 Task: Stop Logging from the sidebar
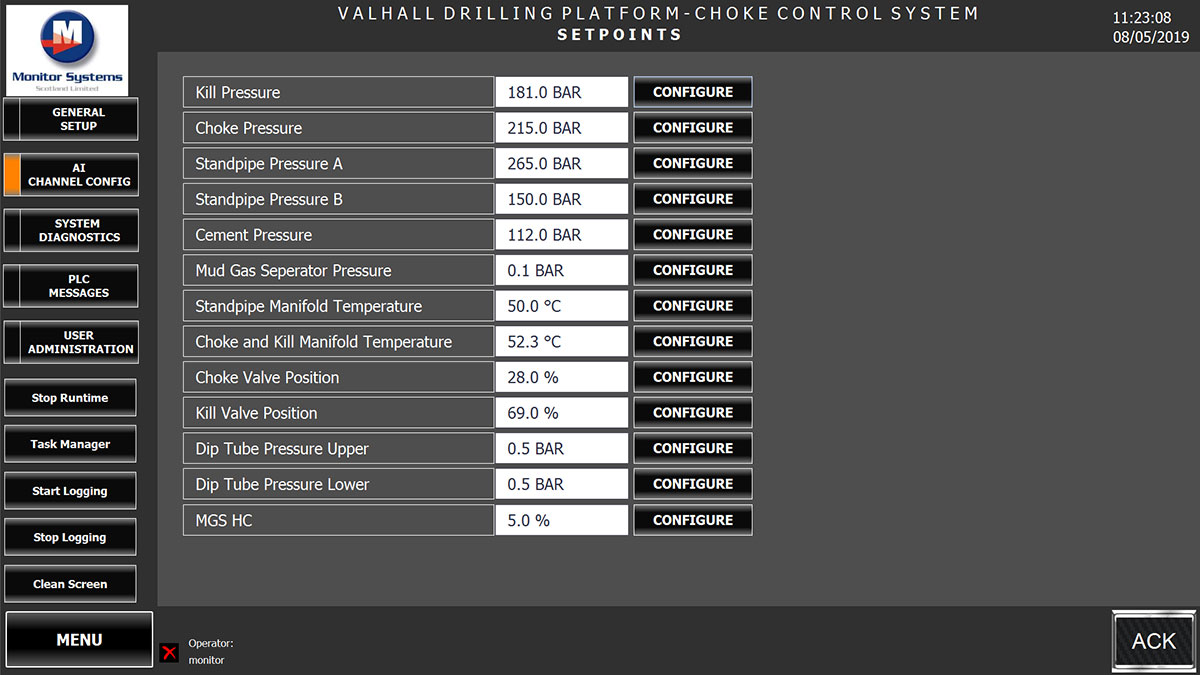point(70,537)
